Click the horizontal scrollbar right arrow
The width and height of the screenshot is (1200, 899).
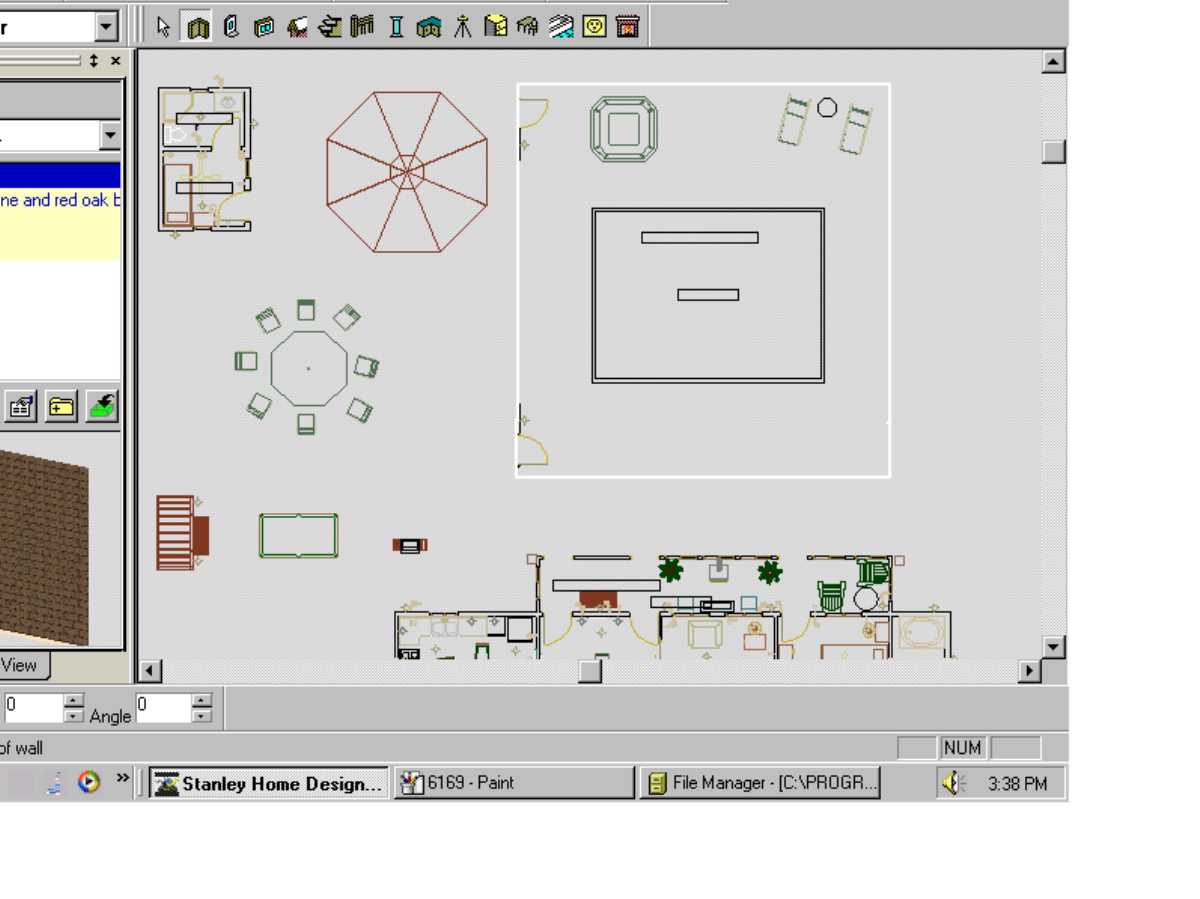pos(1030,671)
